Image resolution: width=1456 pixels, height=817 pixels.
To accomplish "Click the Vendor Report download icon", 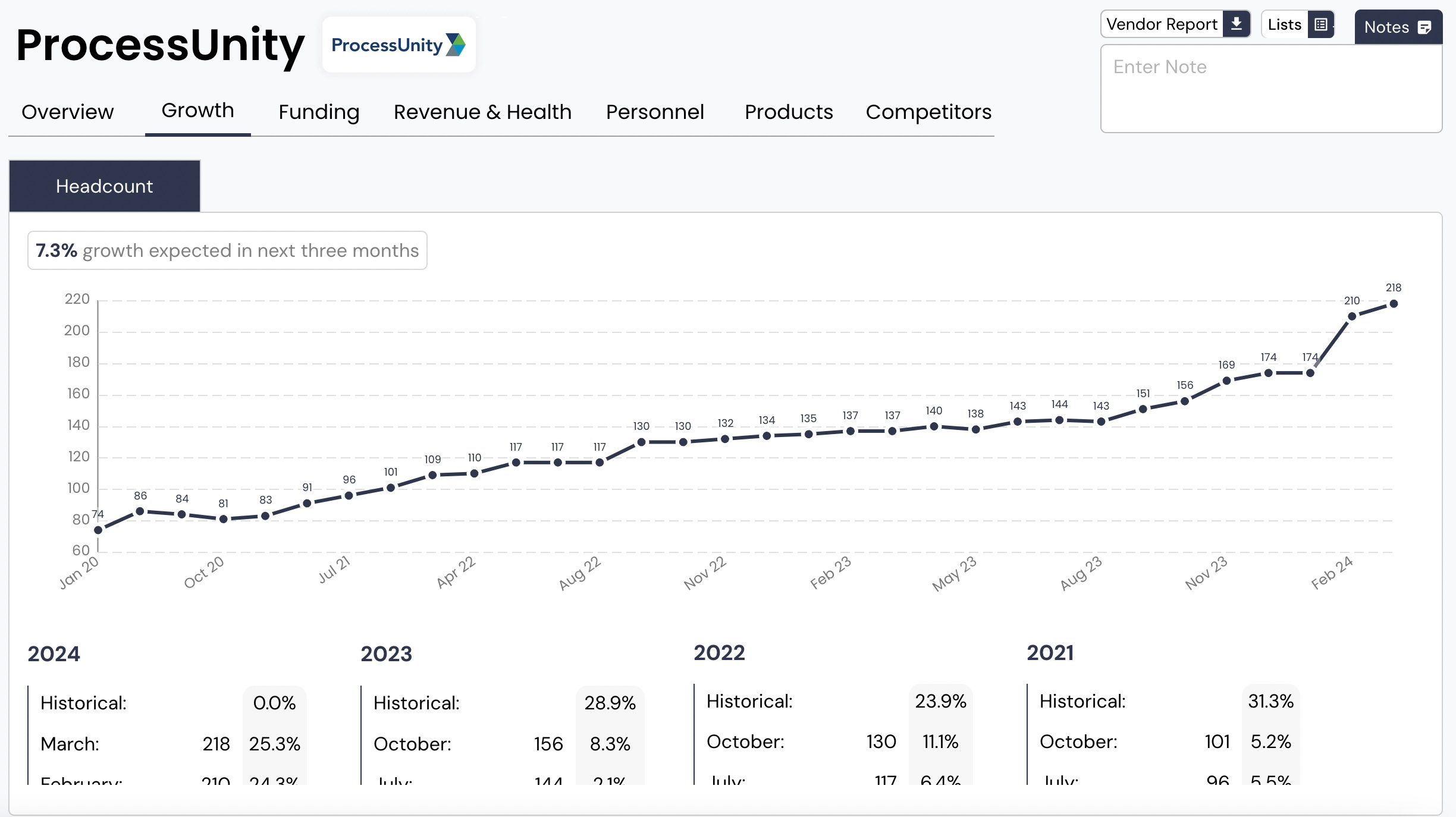I will [1237, 24].
